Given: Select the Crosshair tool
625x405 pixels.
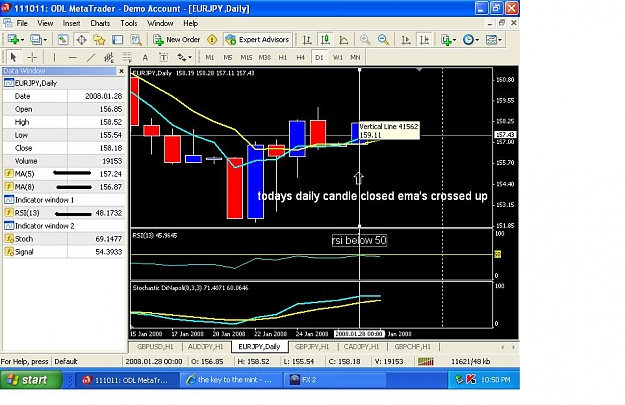Looking at the screenshot, I should (x=32, y=57).
